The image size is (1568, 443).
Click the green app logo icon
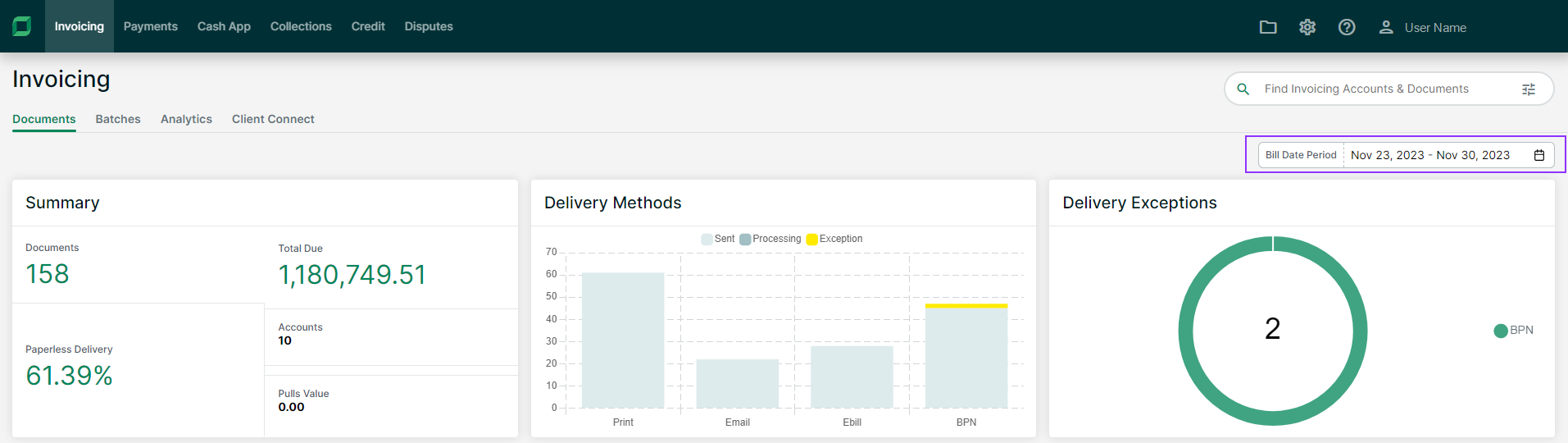(x=22, y=26)
